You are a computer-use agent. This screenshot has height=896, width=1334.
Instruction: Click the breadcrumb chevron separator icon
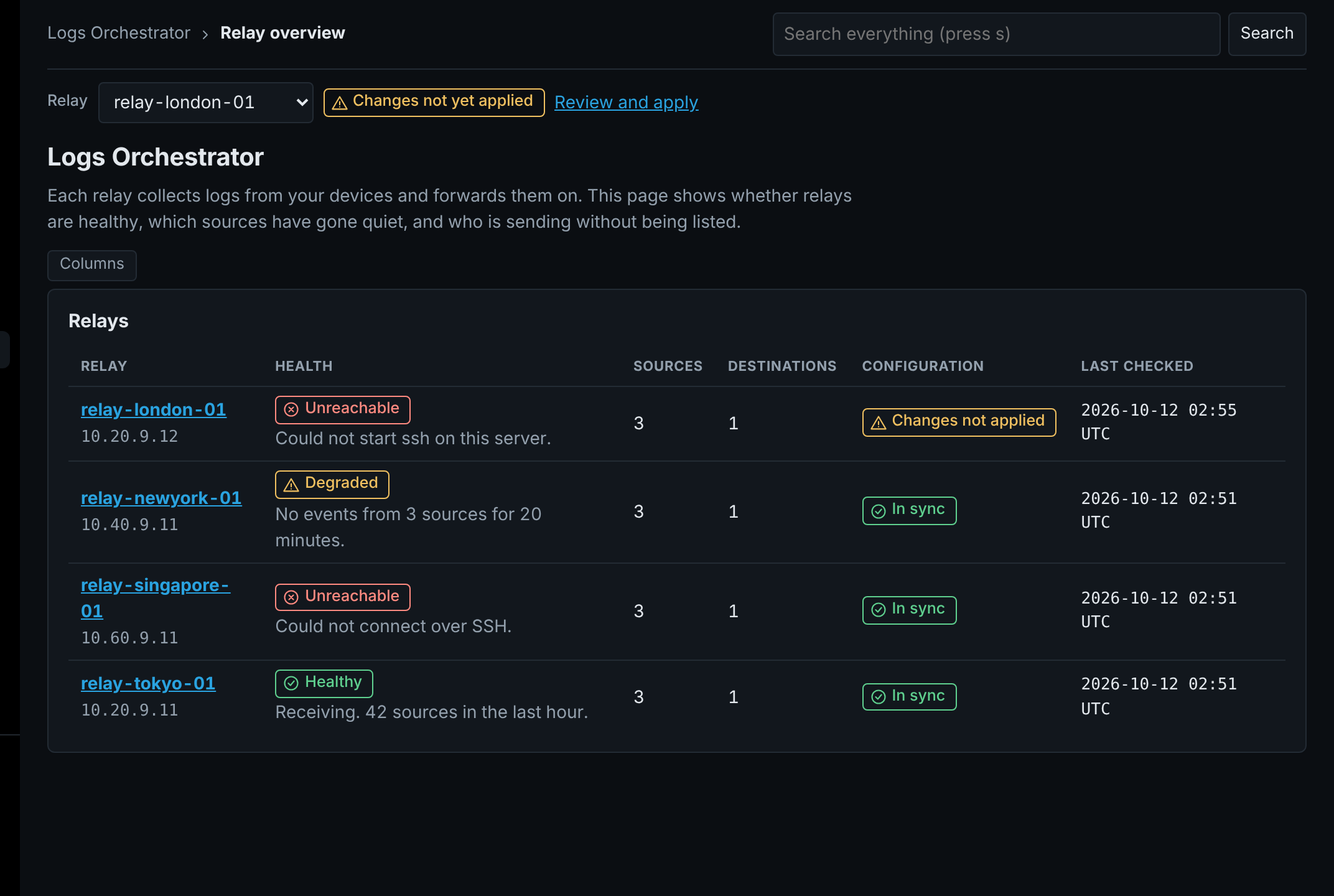tap(205, 34)
